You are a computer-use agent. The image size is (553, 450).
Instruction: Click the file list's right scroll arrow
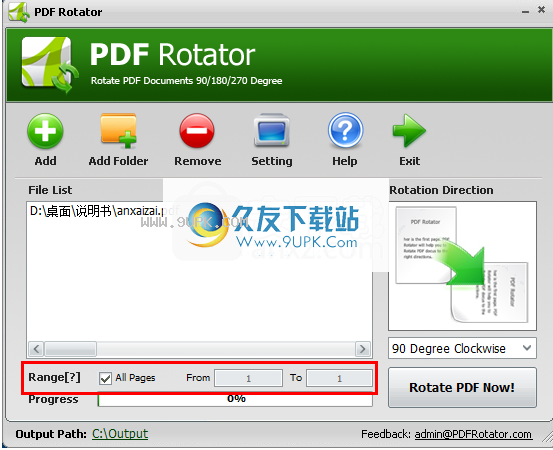pyautogui.click(x=363, y=349)
